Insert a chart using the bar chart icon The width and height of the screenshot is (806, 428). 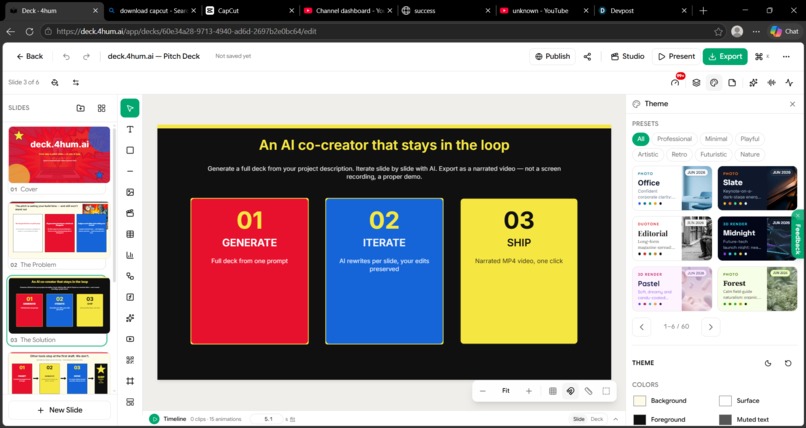tap(130, 255)
